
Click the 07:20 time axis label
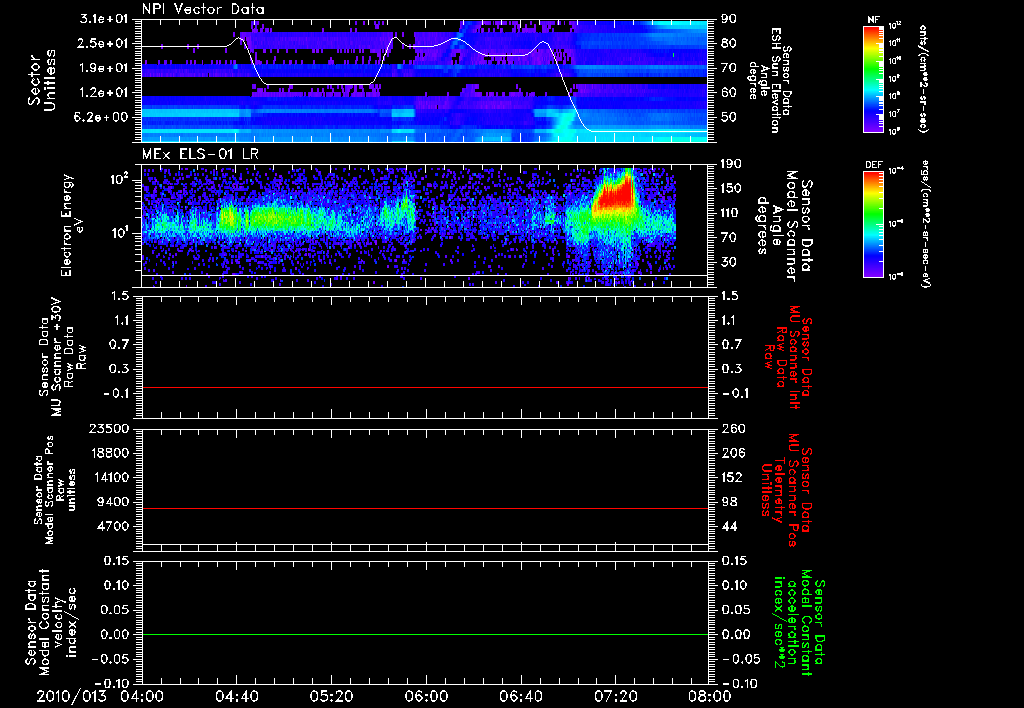615,696
